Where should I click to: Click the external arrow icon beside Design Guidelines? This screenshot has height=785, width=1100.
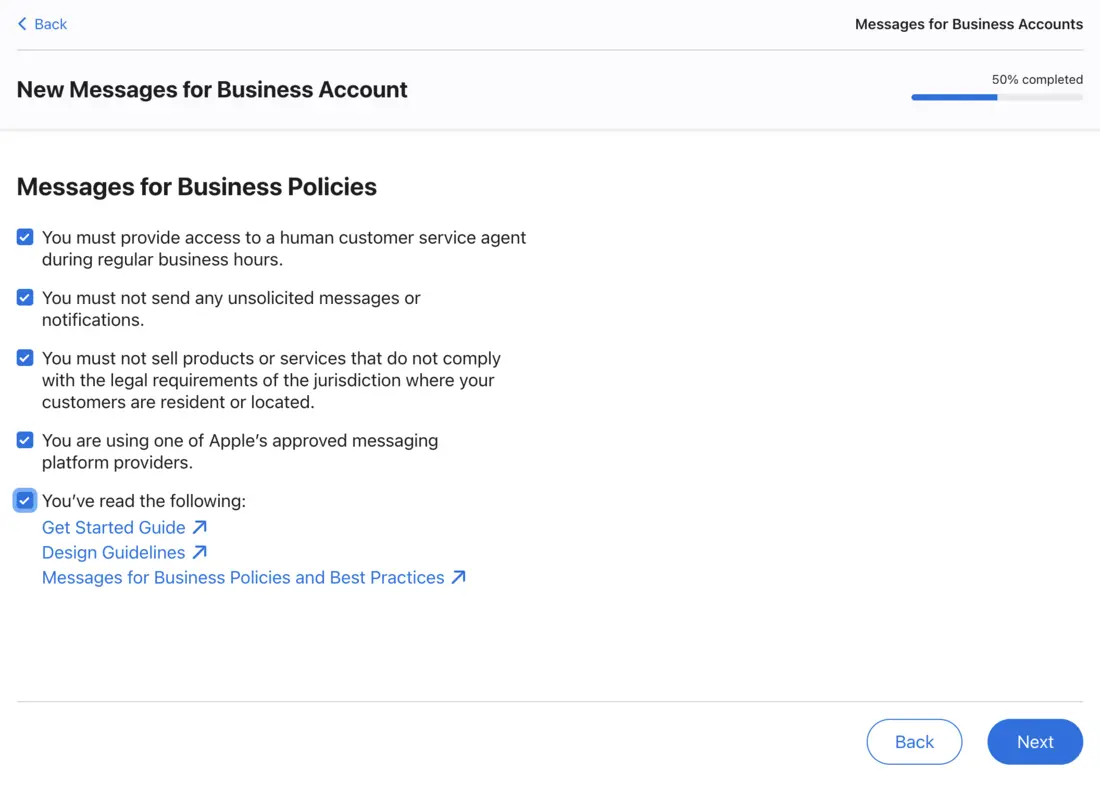click(x=200, y=552)
